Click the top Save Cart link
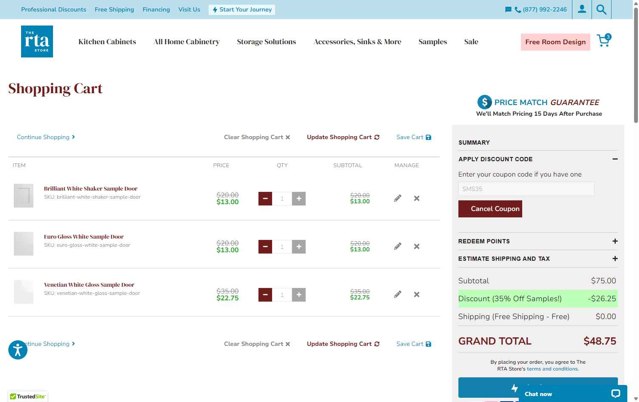639x402 pixels. click(x=414, y=137)
